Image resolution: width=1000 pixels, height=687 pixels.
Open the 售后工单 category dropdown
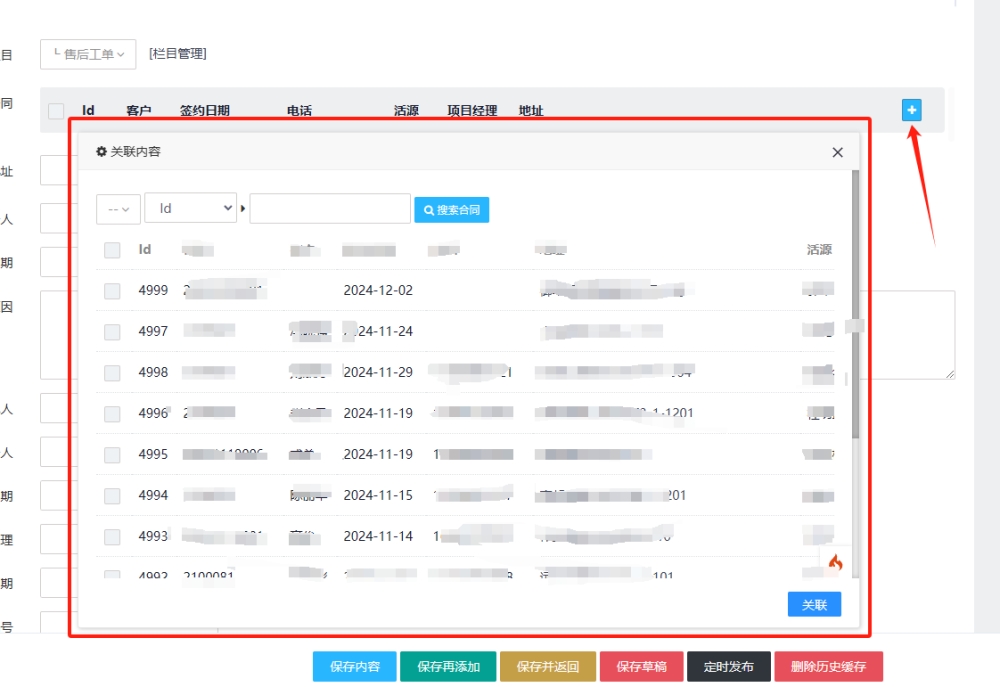tap(88, 54)
